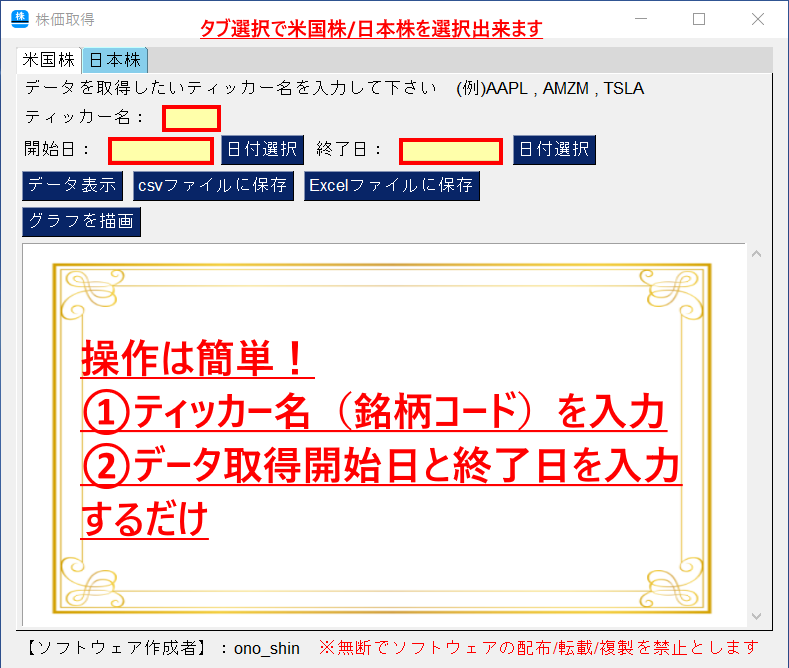Click the scrollbar down arrow

coord(756,616)
